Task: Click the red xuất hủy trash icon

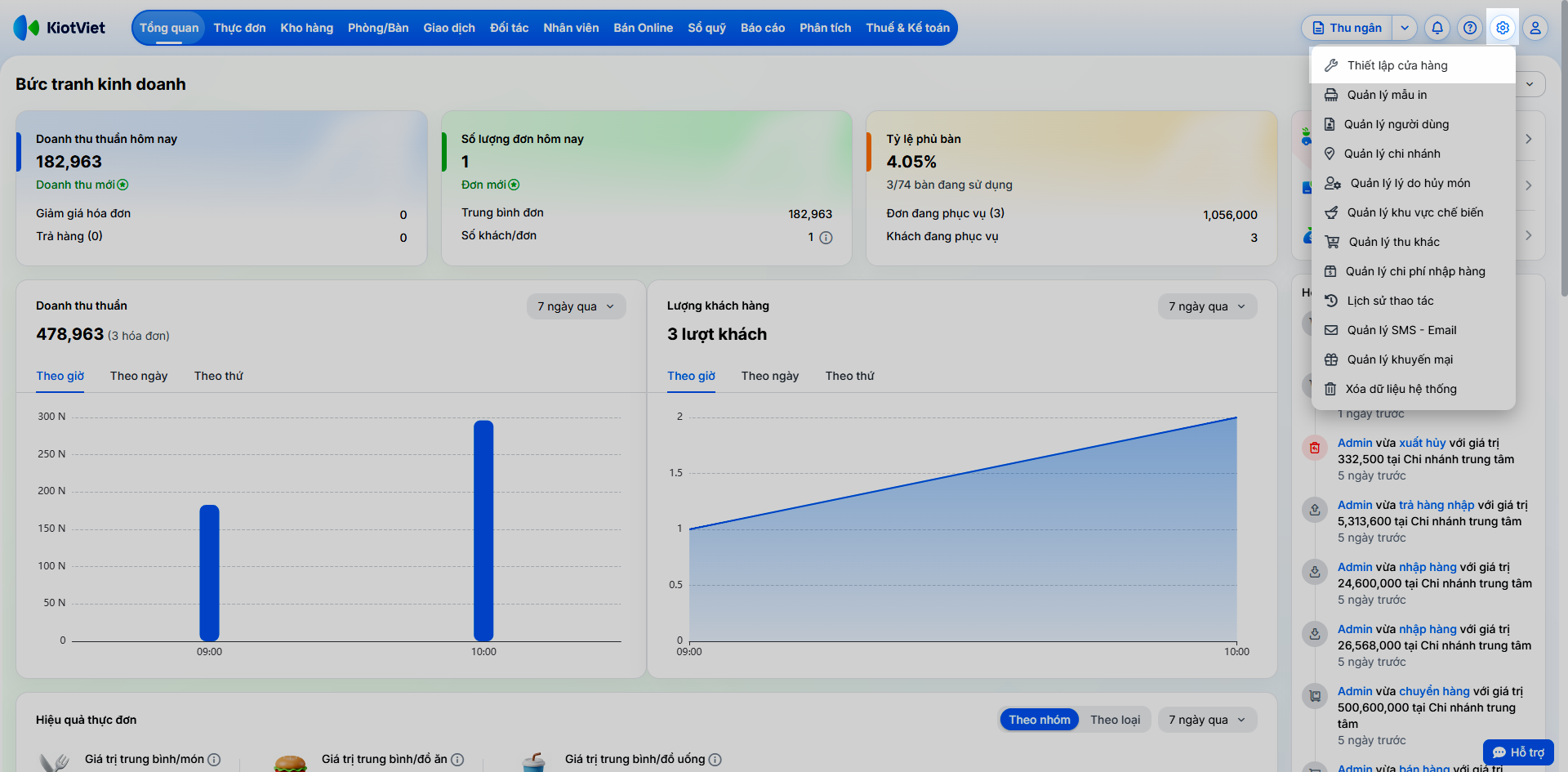Action: (1315, 448)
